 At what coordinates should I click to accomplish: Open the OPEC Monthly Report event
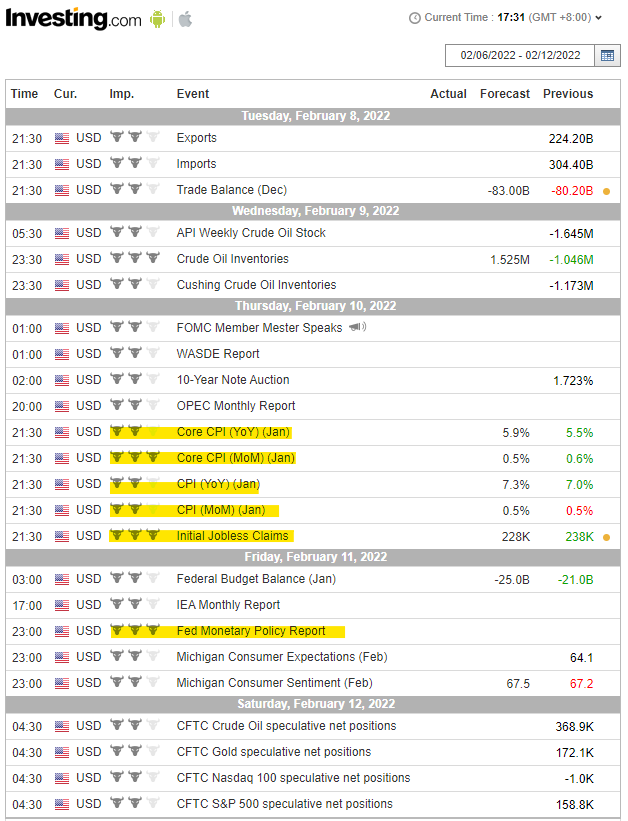236,406
